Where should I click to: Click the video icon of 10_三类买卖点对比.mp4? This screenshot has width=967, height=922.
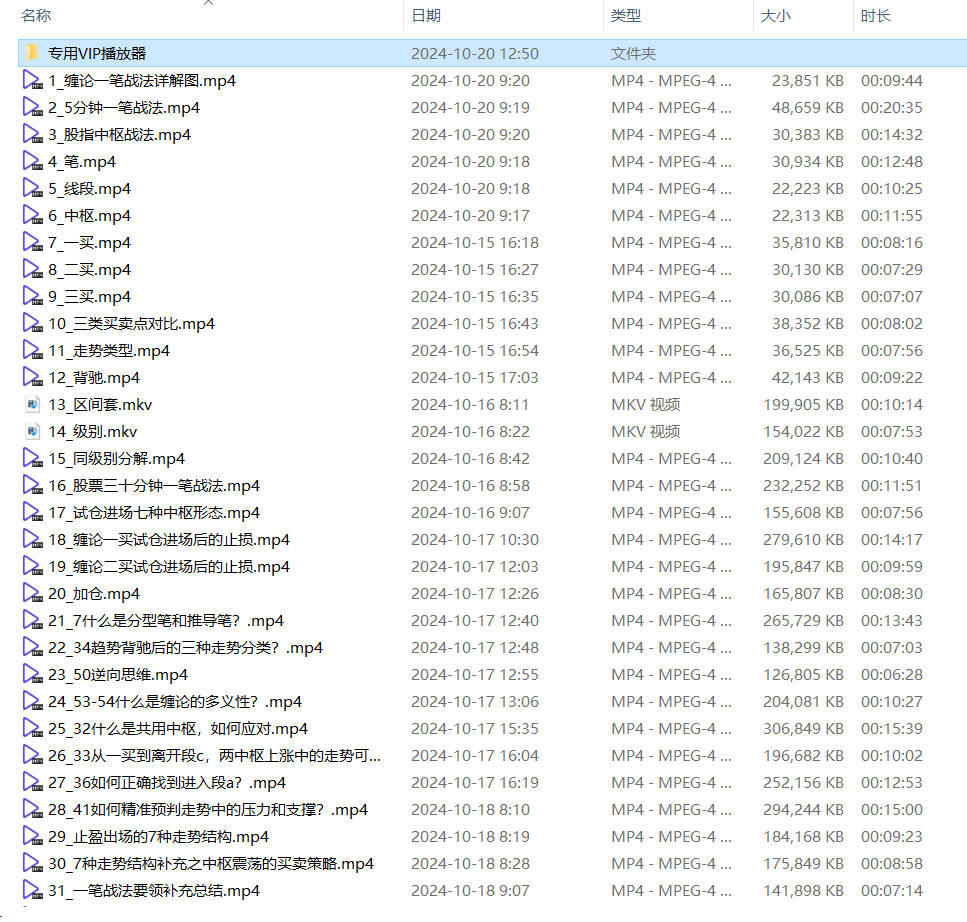(x=32, y=323)
